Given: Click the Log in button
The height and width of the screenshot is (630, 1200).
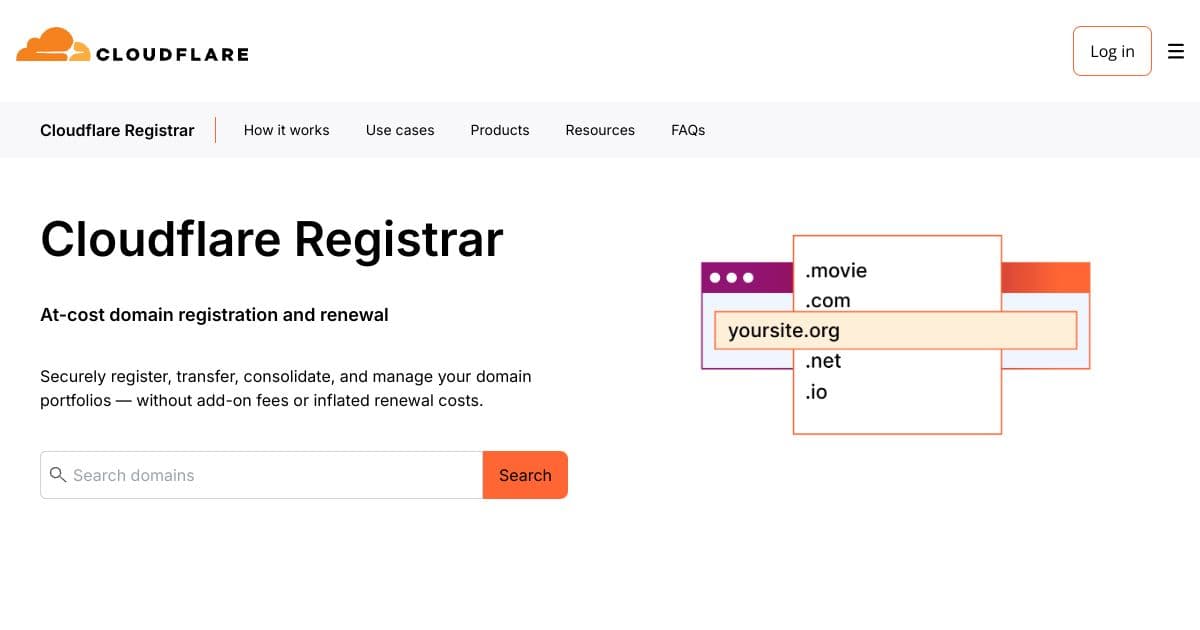Looking at the screenshot, I should [1112, 51].
